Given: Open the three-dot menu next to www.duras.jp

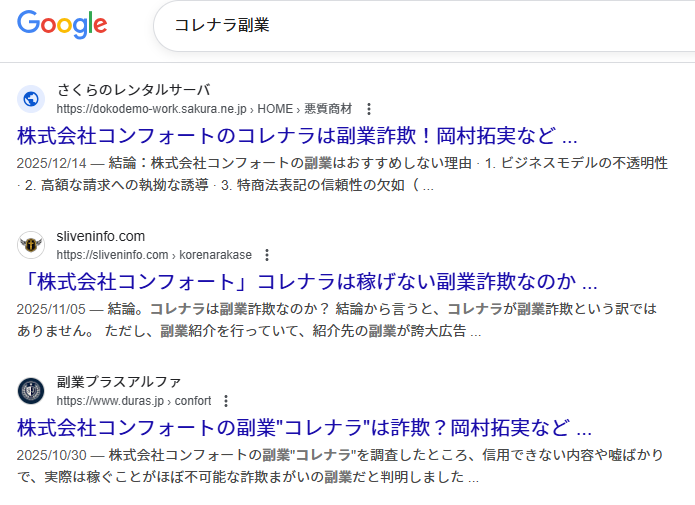Looking at the screenshot, I should point(226,401).
